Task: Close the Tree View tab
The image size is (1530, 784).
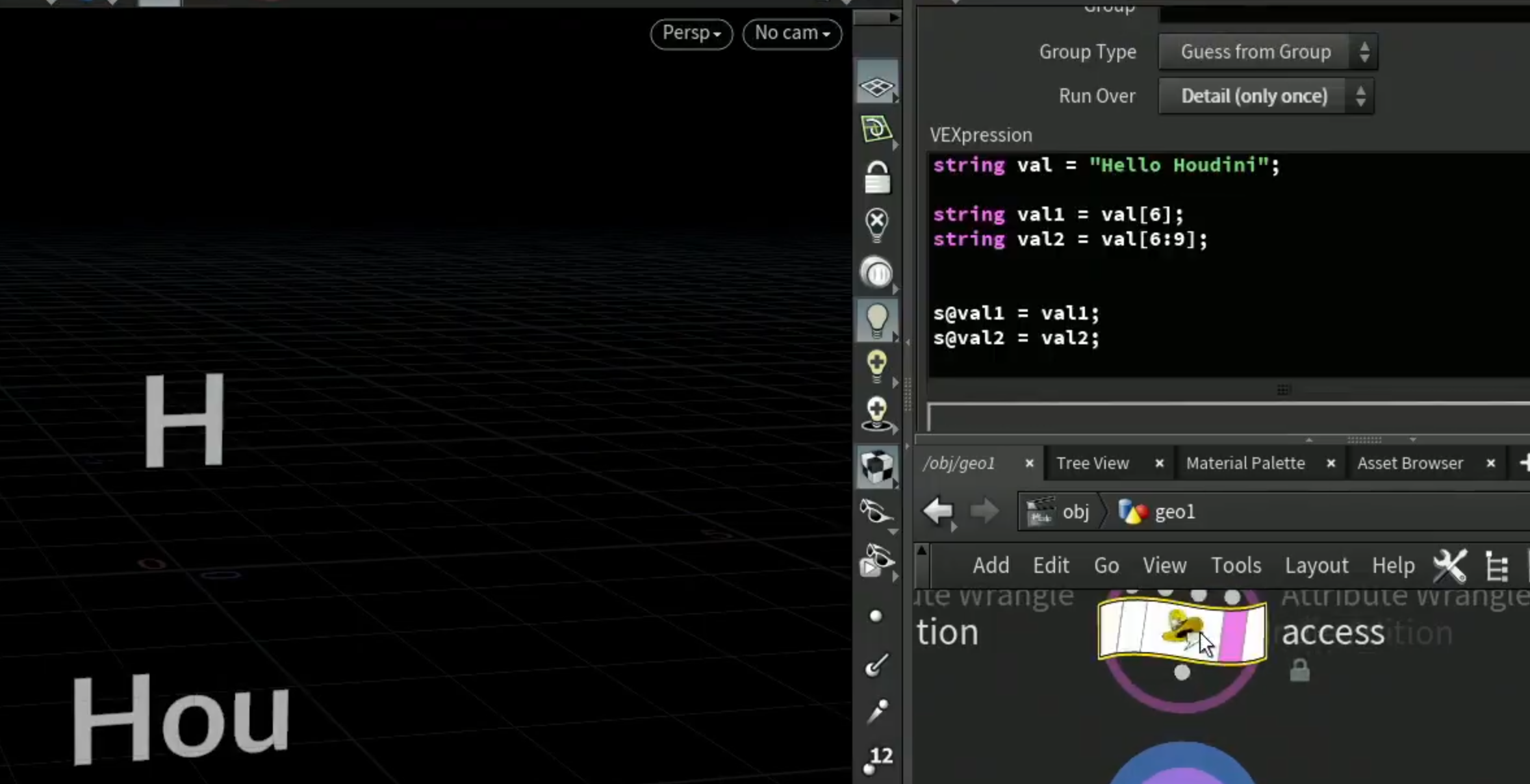Action: (1159, 463)
